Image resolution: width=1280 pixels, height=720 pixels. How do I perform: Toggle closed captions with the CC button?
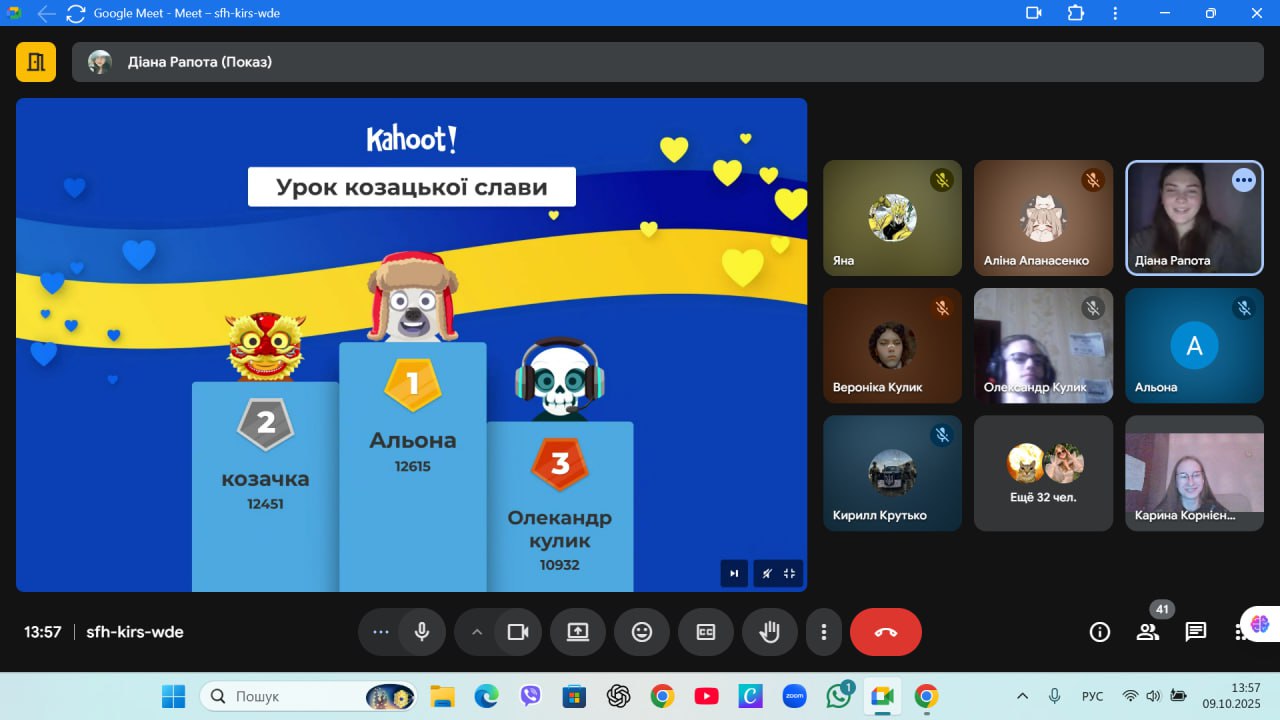[706, 632]
